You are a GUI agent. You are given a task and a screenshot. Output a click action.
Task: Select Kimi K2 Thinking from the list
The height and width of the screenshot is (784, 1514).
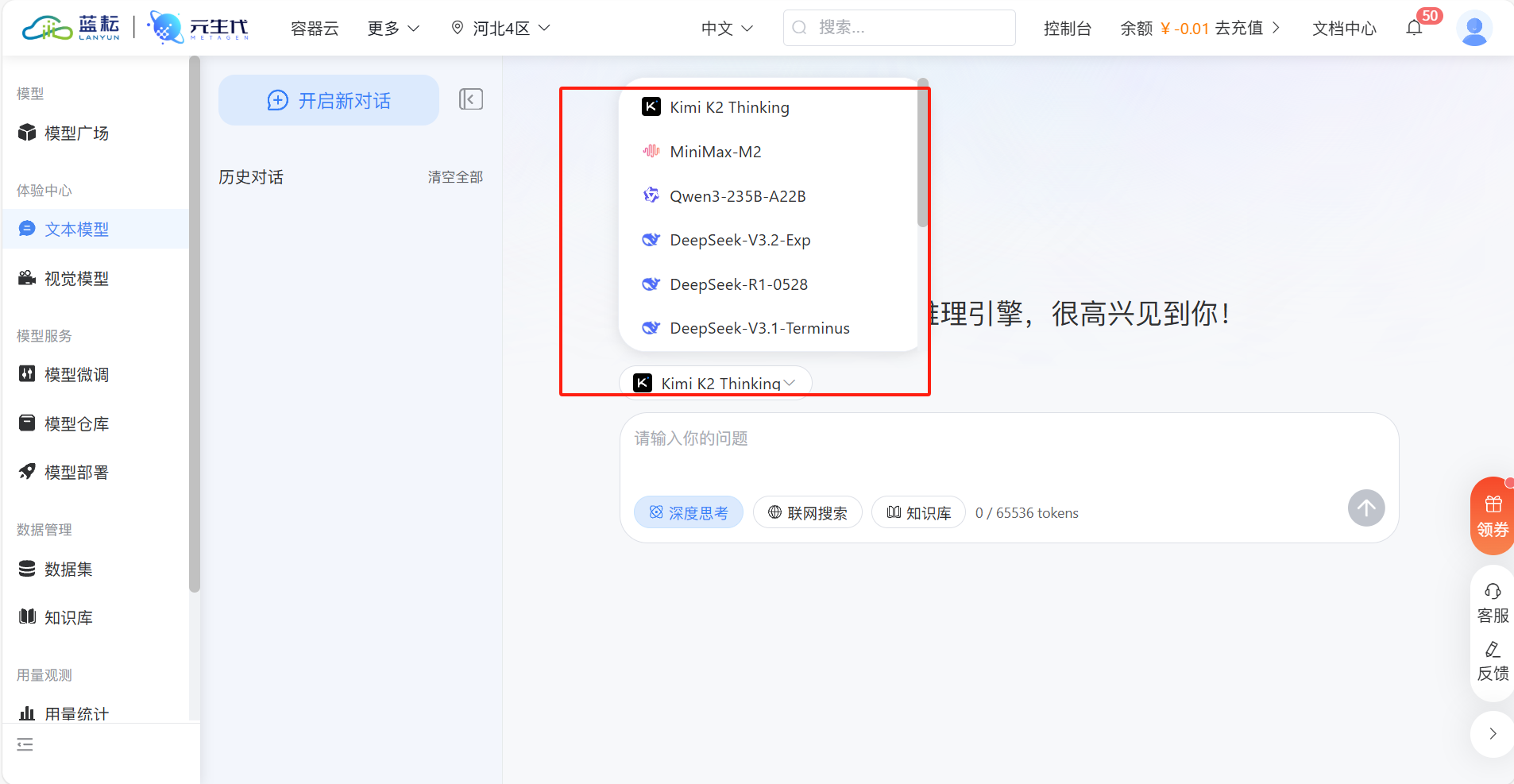click(x=767, y=106)
